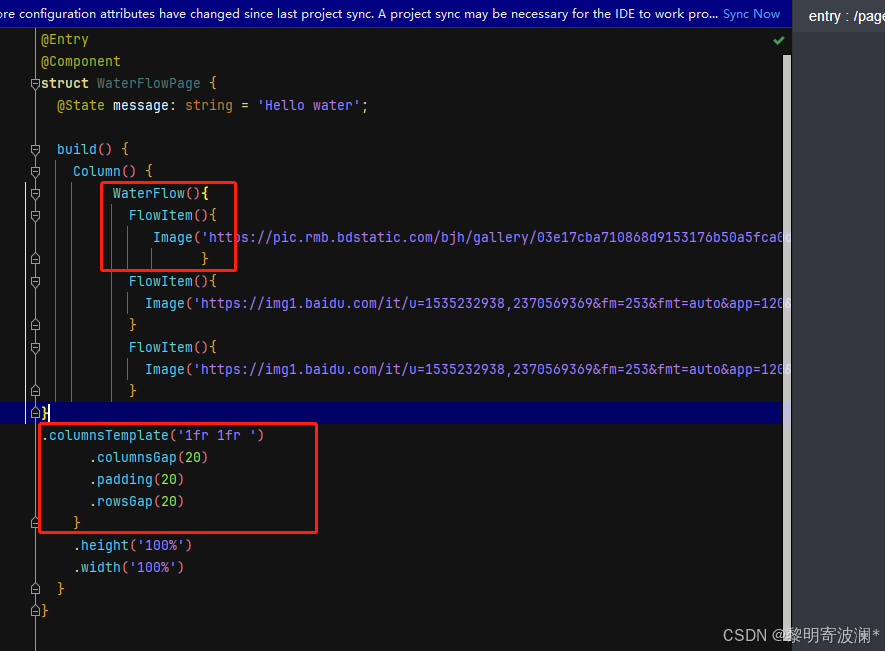Screen dimensions: 885x651
Task: Collapse the Column() fold marker
Action: pos(35,172)
